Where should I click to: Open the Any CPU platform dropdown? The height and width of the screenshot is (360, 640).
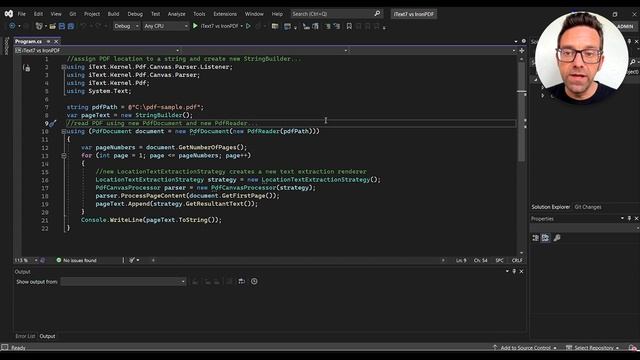pos(166,26)
